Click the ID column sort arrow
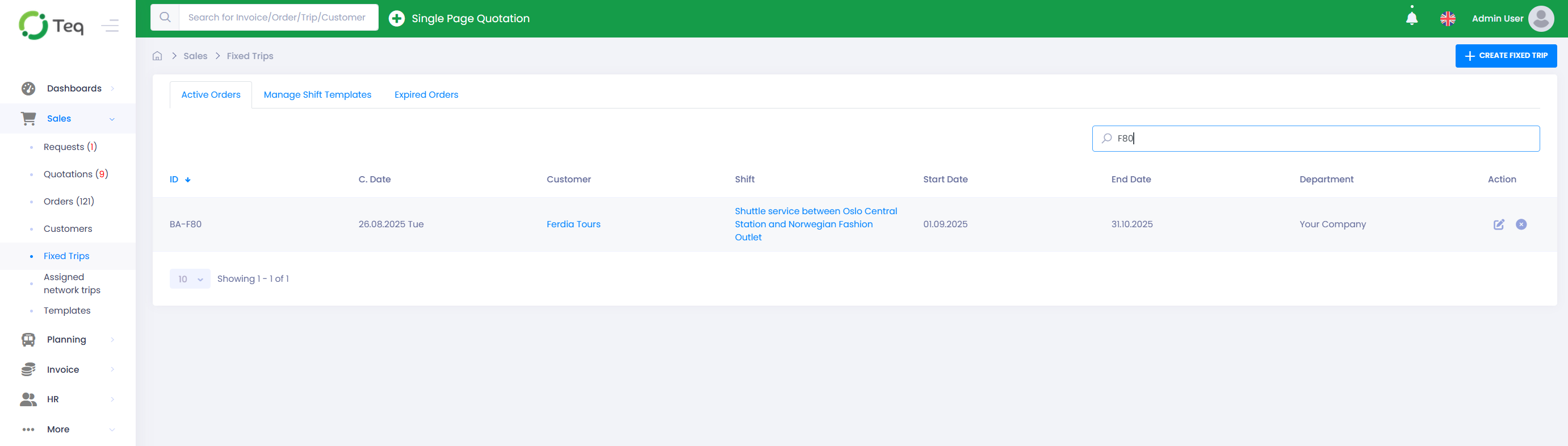 [x=187, y=180]
